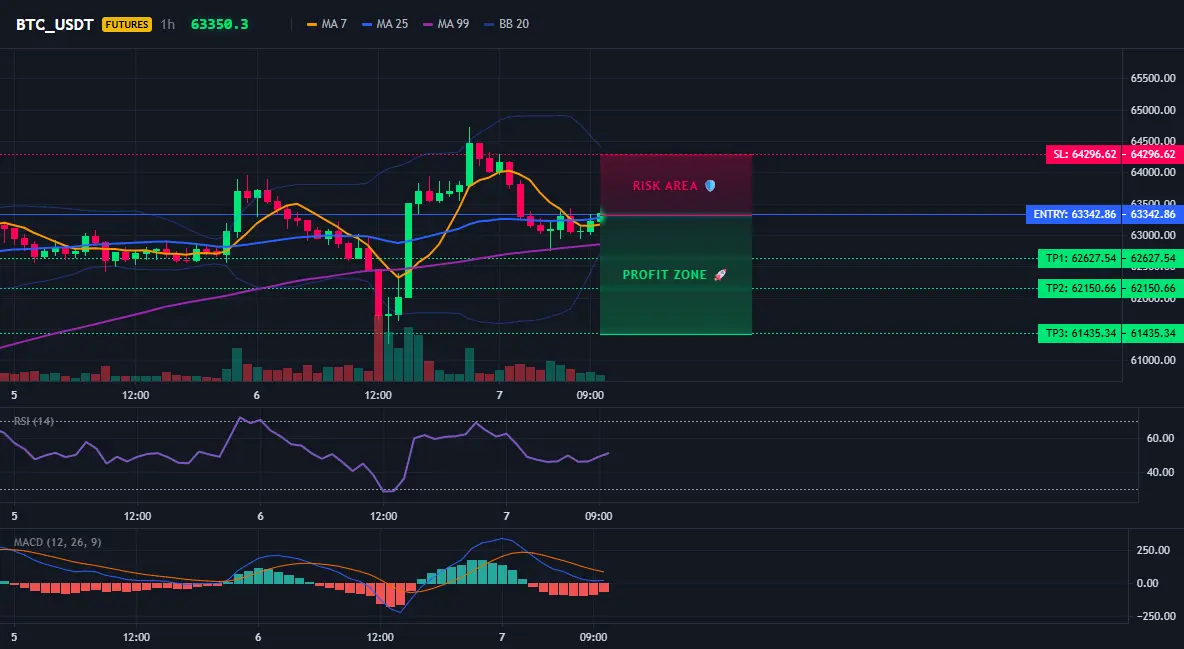Toggle the MA 99 indicator legend
This screenshot has width=1184, height=649.
[446, 24]
